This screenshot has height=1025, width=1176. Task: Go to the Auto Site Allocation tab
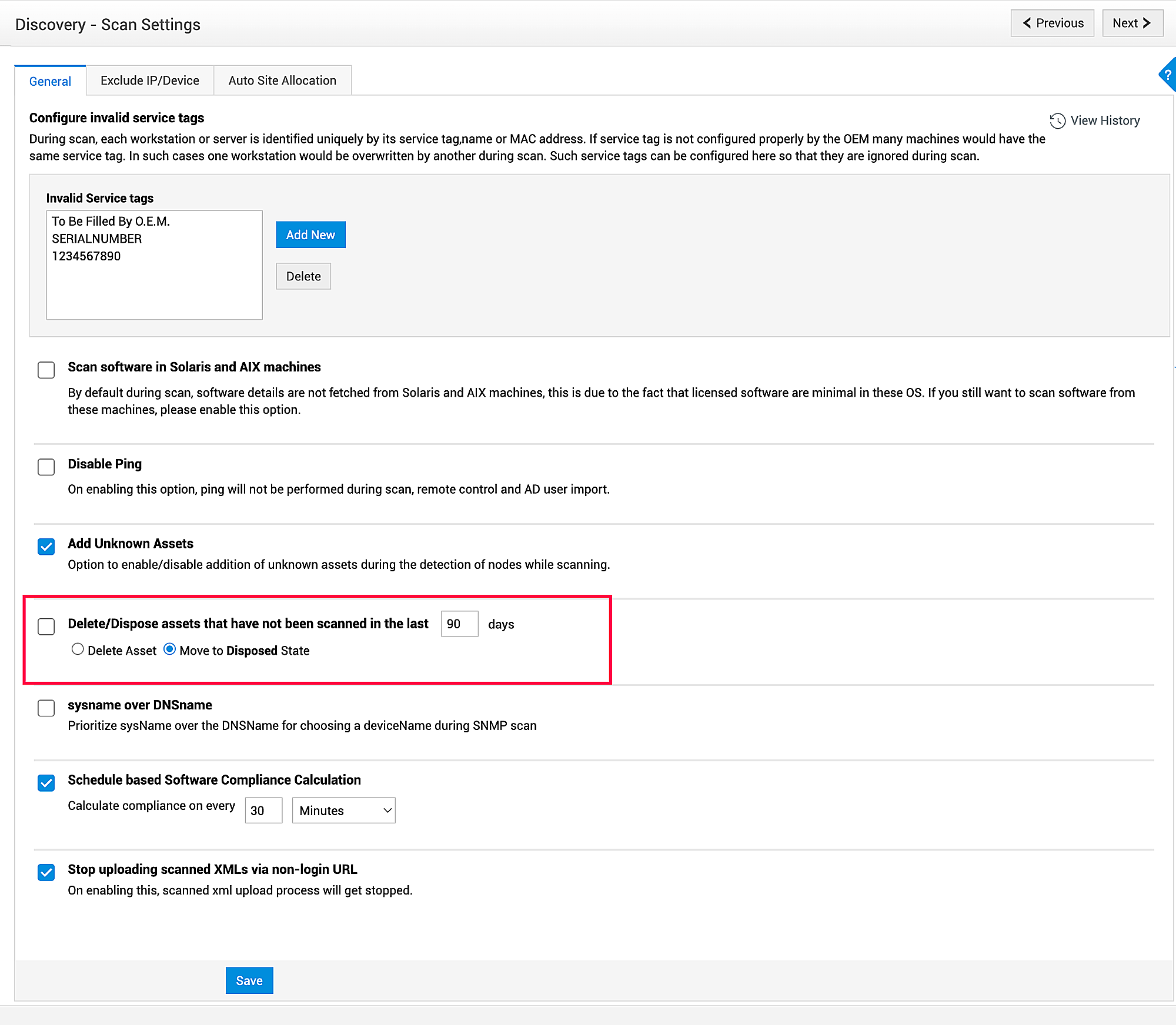click(x=282, y=81)
